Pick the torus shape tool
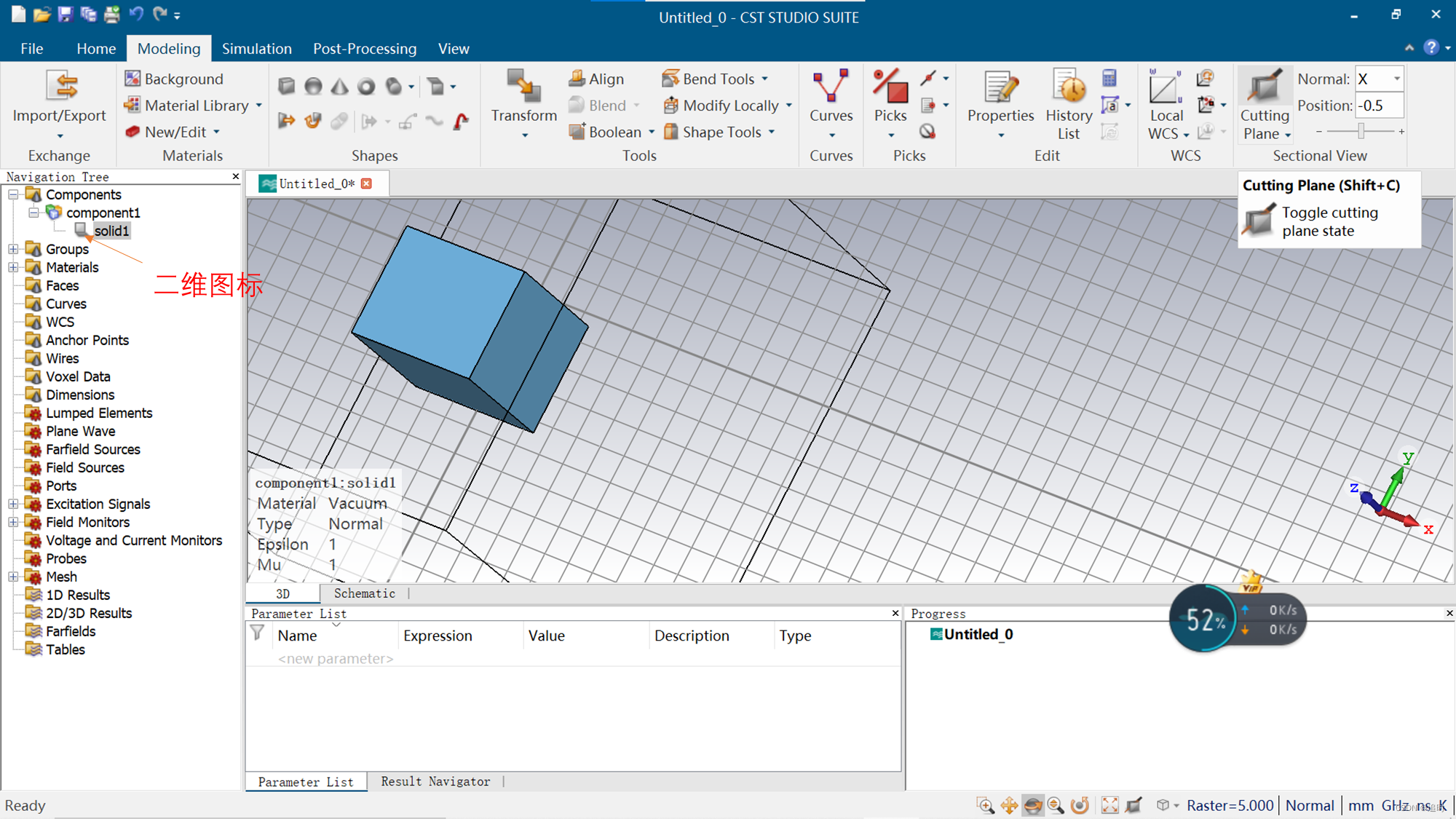The width and height of the screenshot is (1456, 819). [366, 86]
